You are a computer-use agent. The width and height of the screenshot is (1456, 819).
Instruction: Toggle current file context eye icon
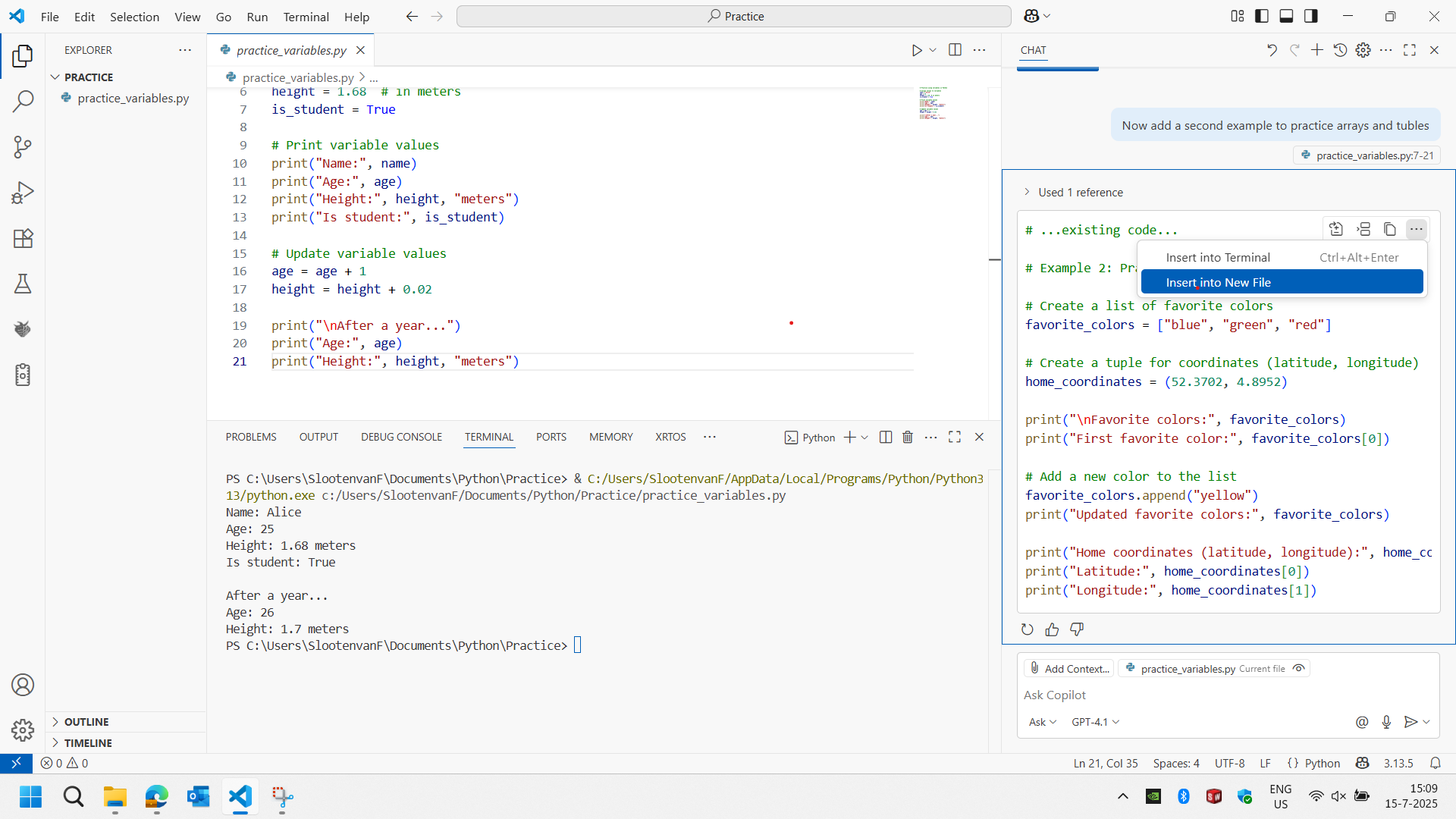(1299, 668)
